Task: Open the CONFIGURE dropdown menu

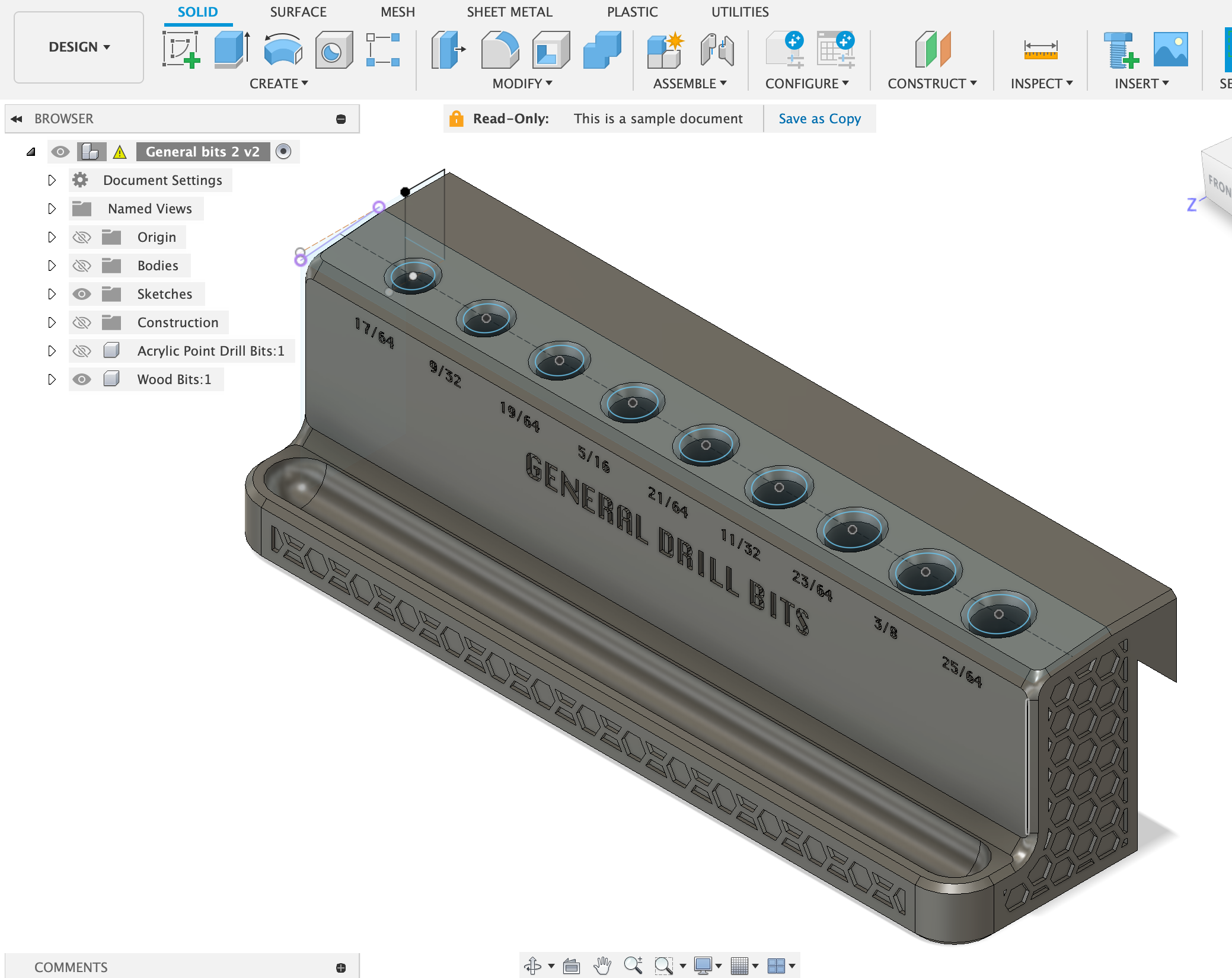Action: point(807,84)
